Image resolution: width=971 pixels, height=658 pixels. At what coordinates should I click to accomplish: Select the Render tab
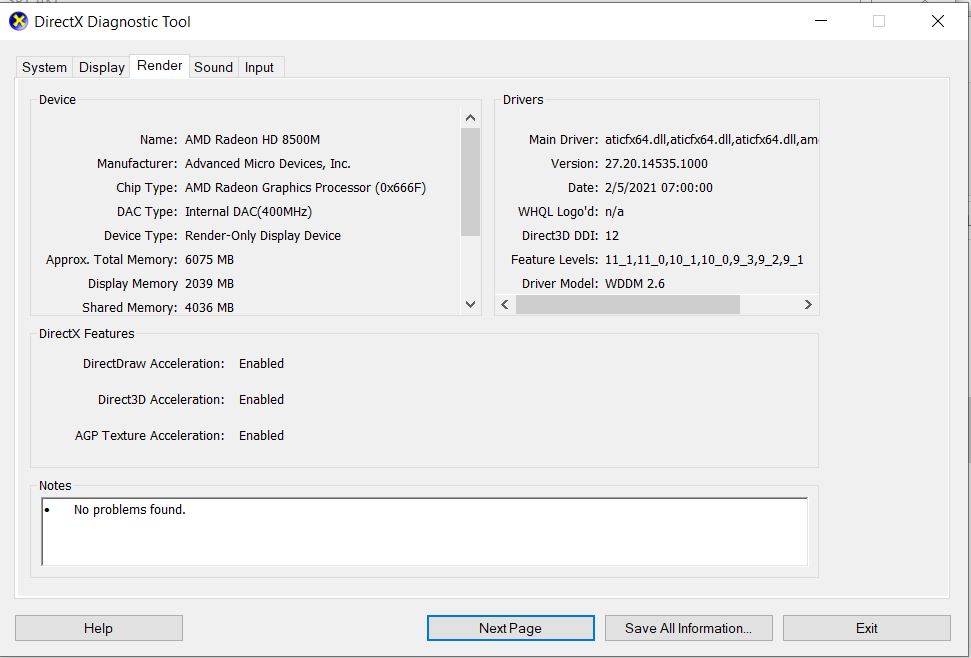160,66
